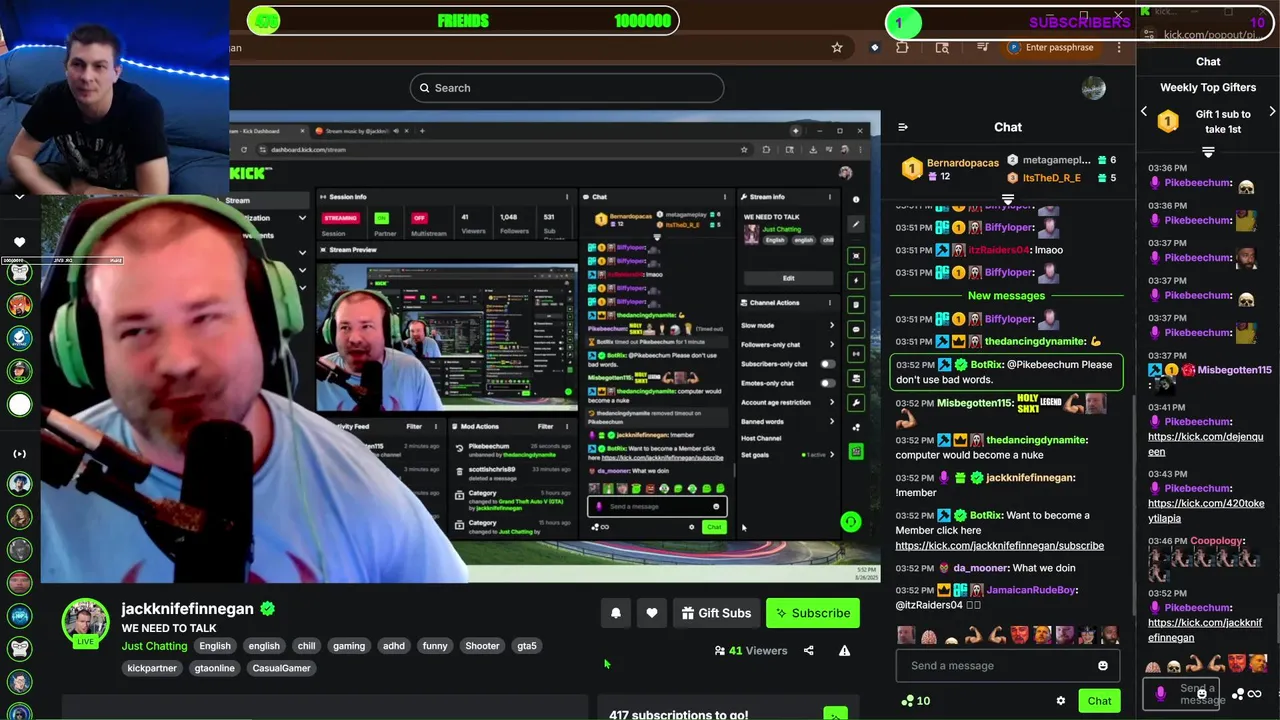
Task: Click the verified badge next to jackknifefinnegan
Action: (x=268, y=608)
